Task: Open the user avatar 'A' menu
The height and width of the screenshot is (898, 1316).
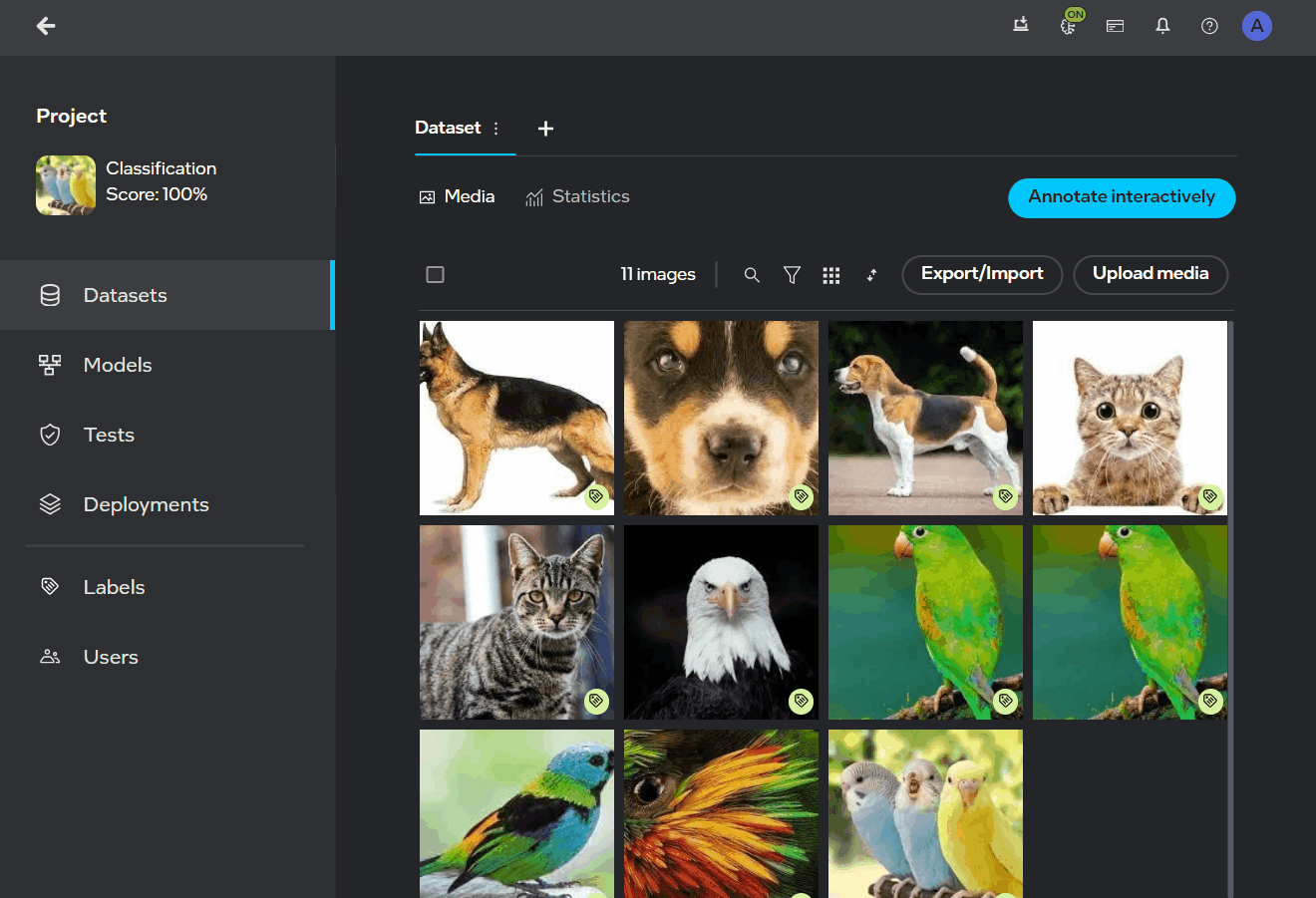Action: click(1257, 26)
